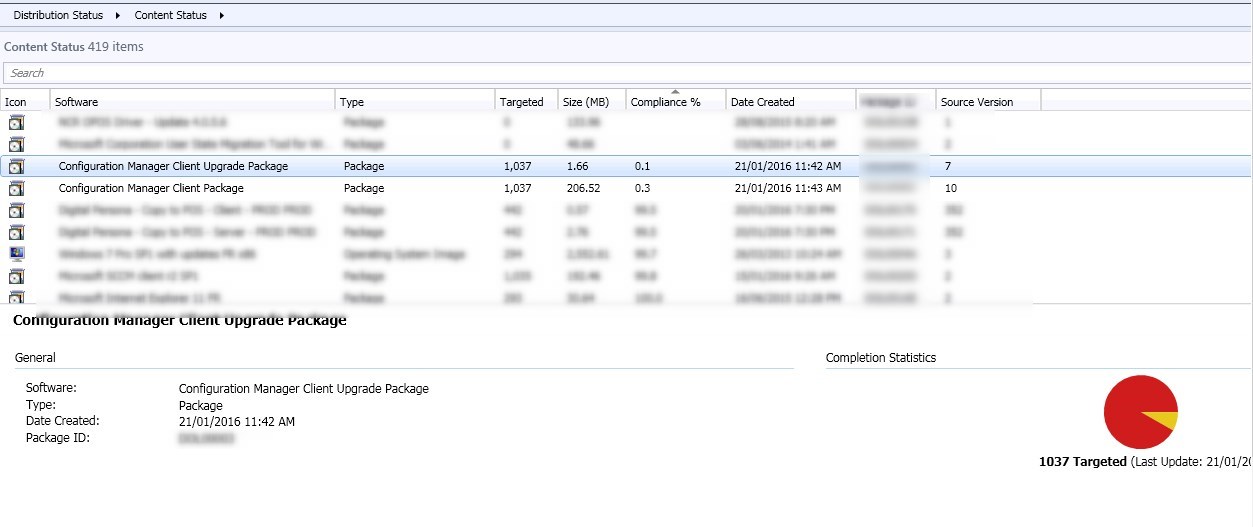
Task: Click the Completion Statistics heading
Action: [881, 358]
